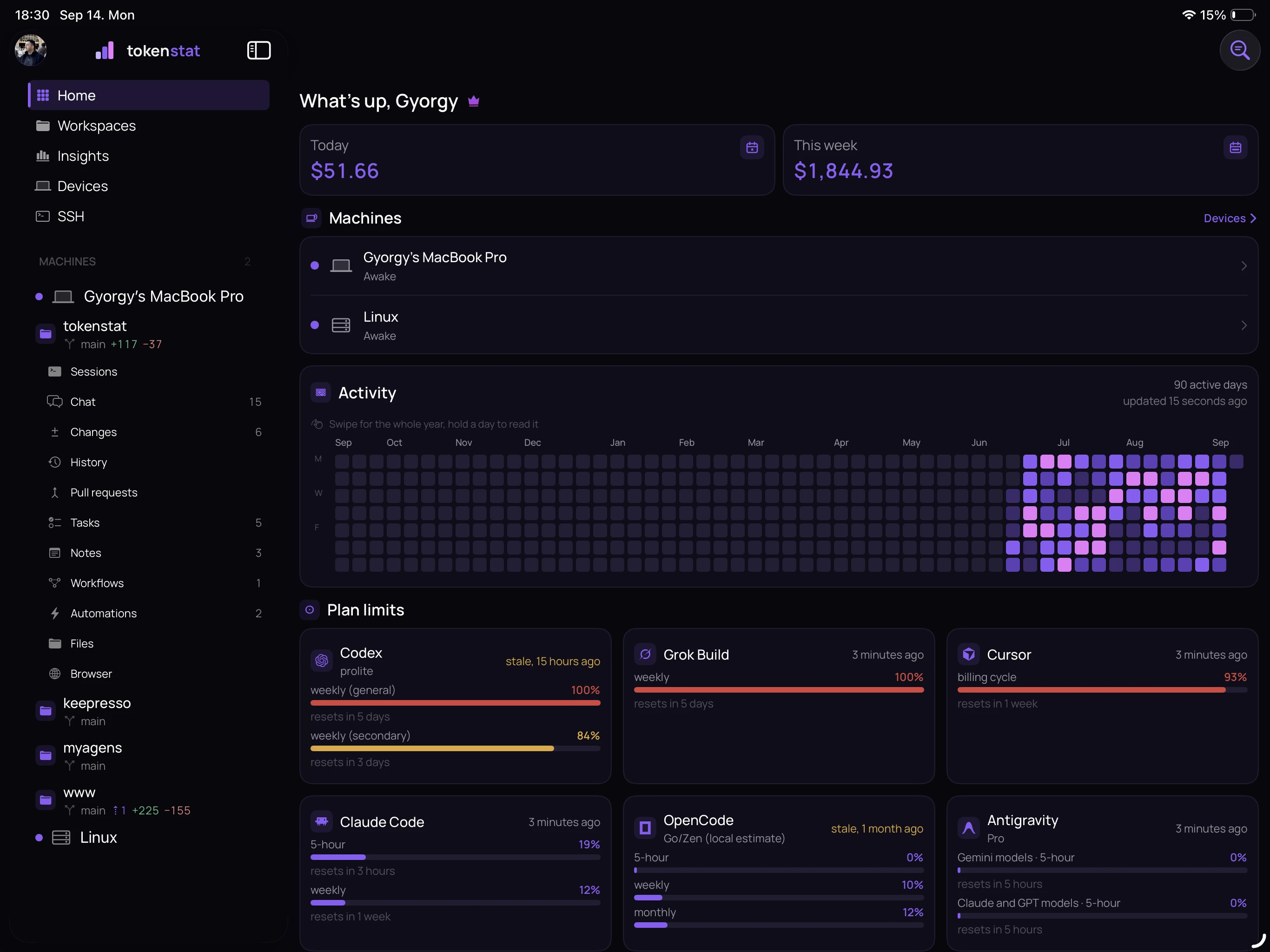The image size is (1270, 952).
Task: Click the tokenstat bar-chart logo
Action: click(x=105, y=51)
